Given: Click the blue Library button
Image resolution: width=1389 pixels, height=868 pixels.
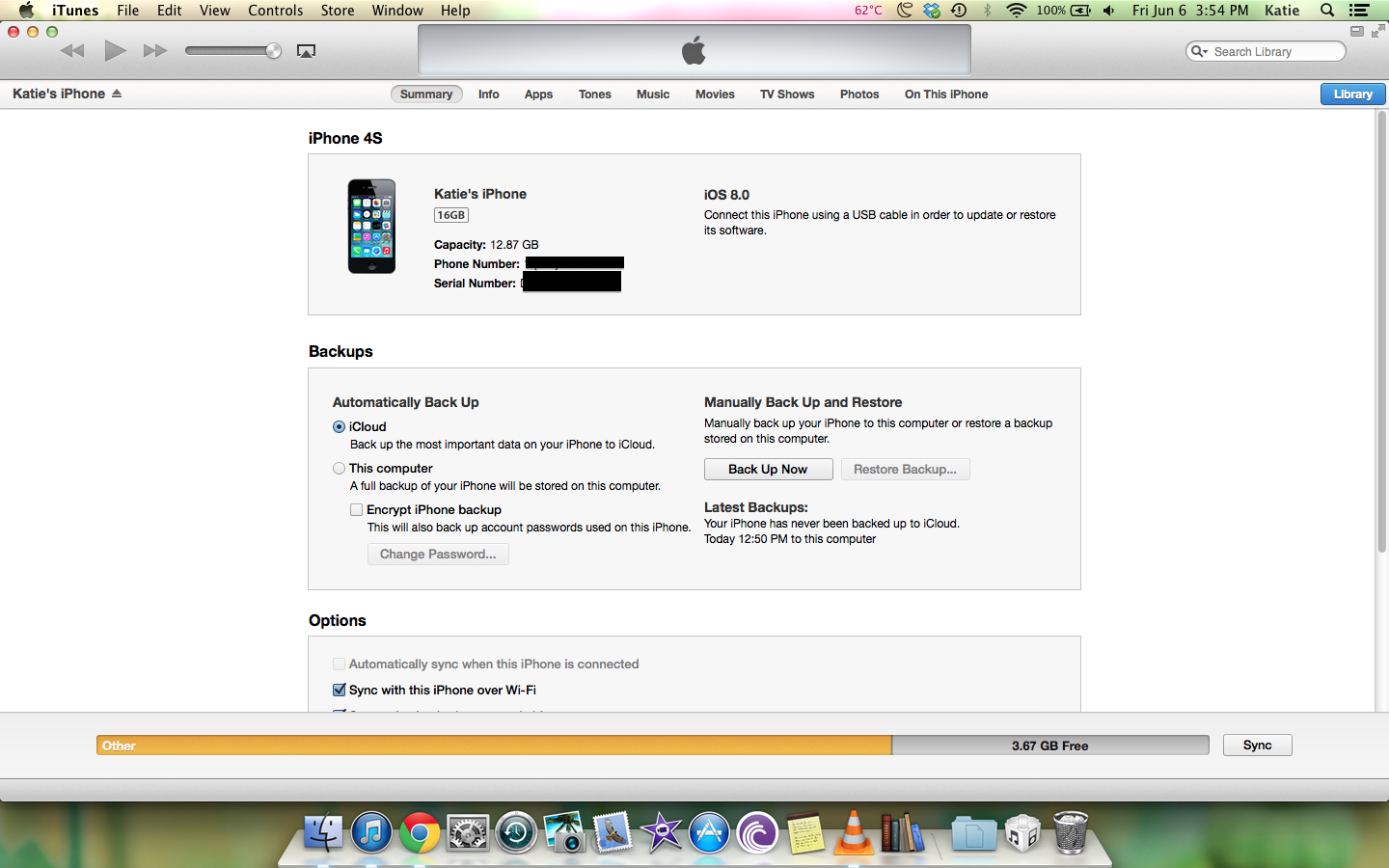Looking at the screenshot, I should [x=1353, y=95].
